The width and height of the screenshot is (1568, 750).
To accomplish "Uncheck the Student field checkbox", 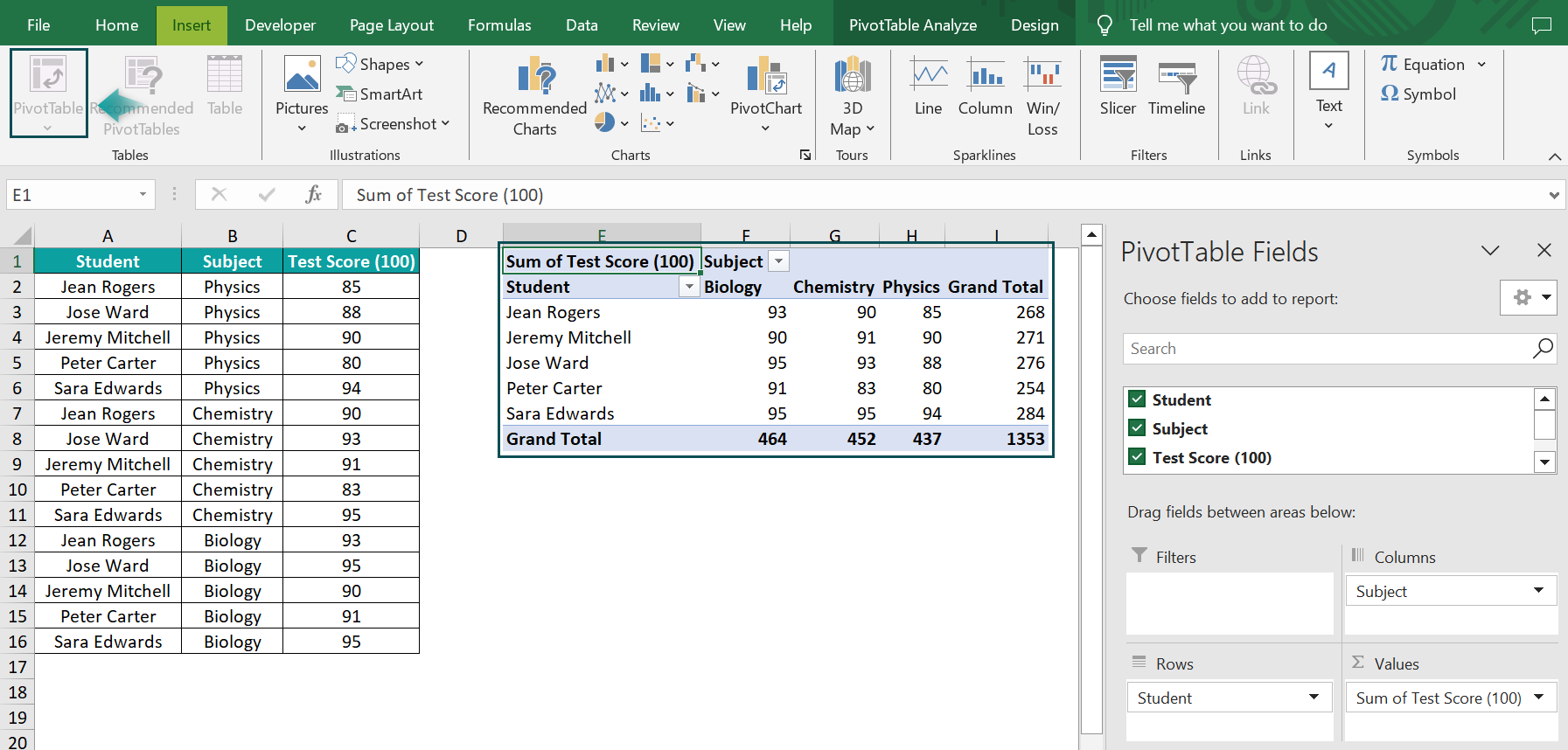I will pyautogui.click(x=1137, y=399).
